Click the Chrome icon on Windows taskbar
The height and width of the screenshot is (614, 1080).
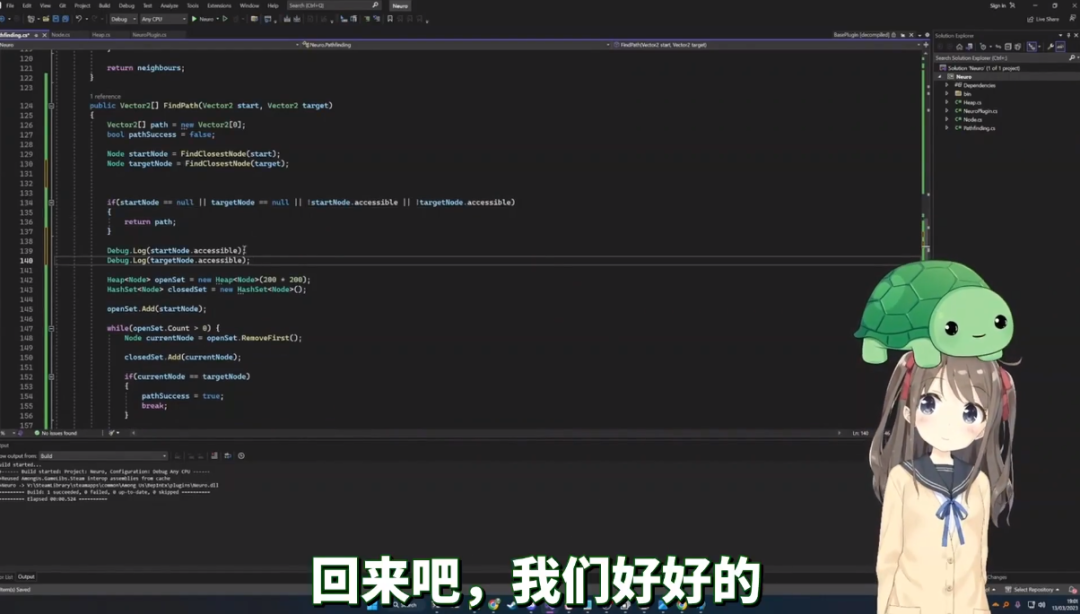(494, 605)
